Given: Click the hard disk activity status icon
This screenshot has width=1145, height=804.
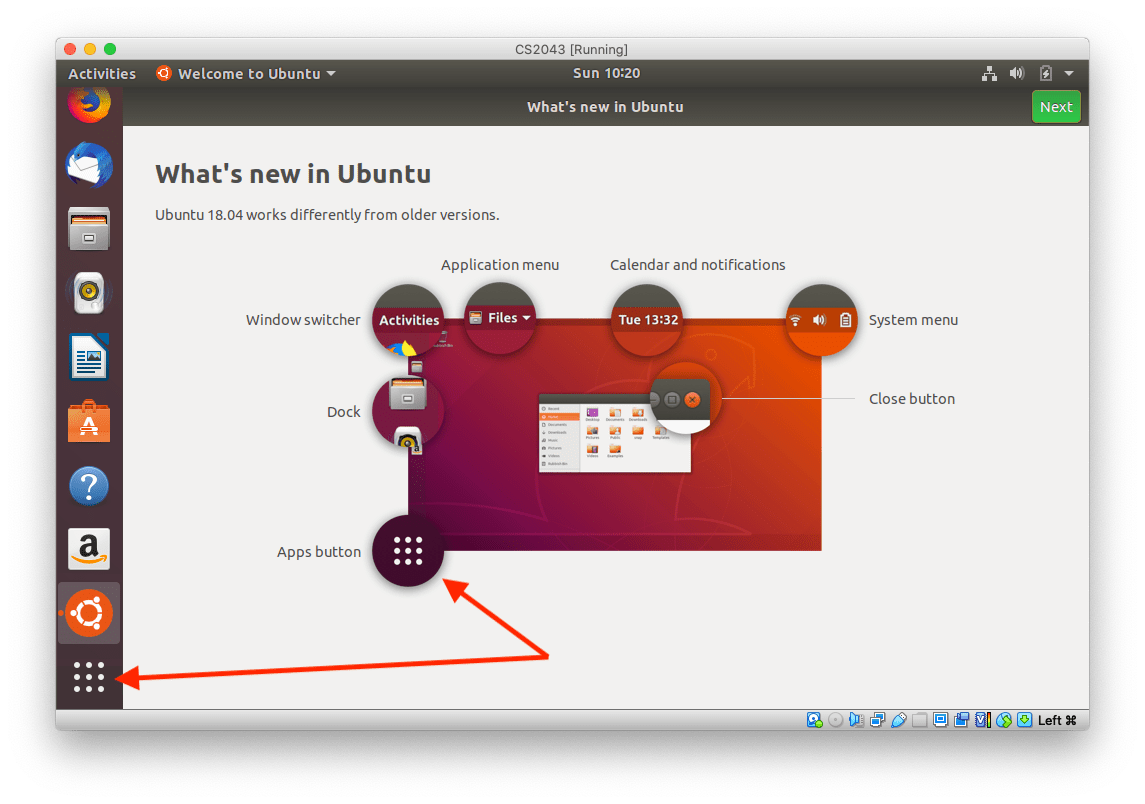Looking at the screenshot, I should click(x=814, y=719).
